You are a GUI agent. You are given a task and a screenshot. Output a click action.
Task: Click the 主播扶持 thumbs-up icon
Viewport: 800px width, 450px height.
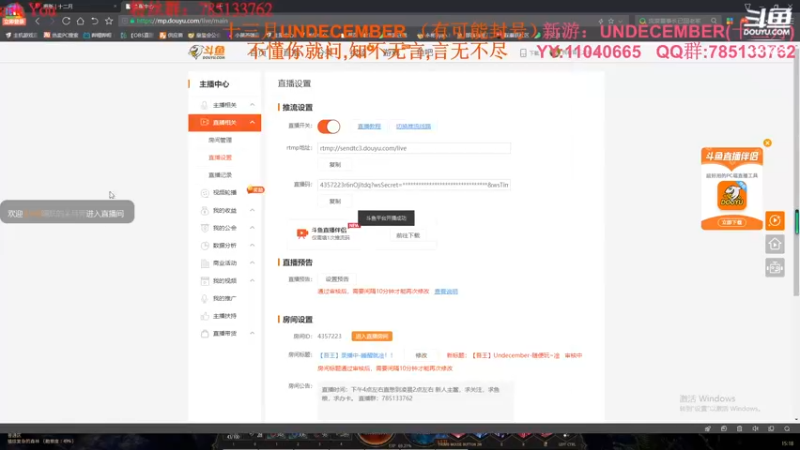(205, 316)
